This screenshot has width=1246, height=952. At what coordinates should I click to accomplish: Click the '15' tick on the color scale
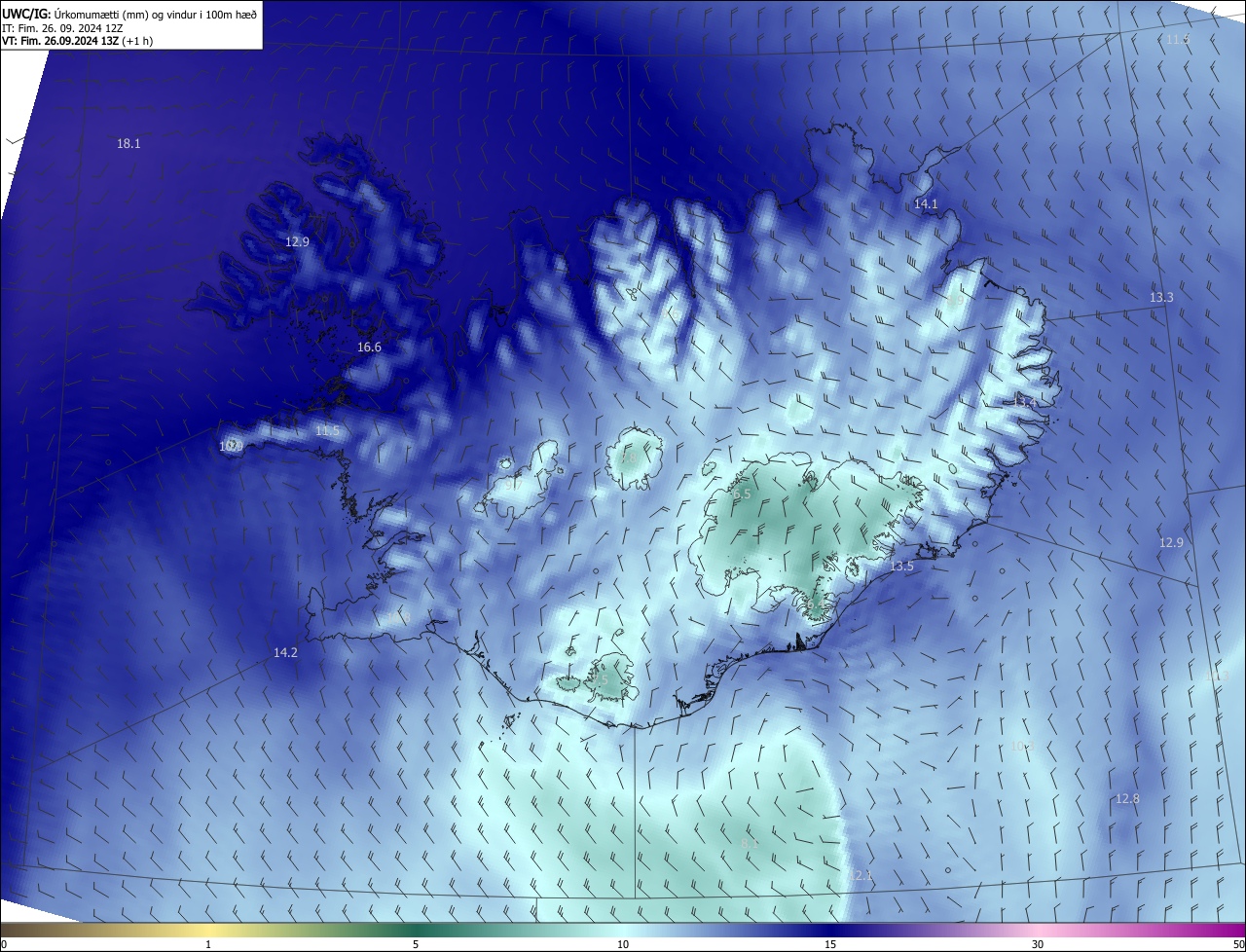tap(830, 944)
